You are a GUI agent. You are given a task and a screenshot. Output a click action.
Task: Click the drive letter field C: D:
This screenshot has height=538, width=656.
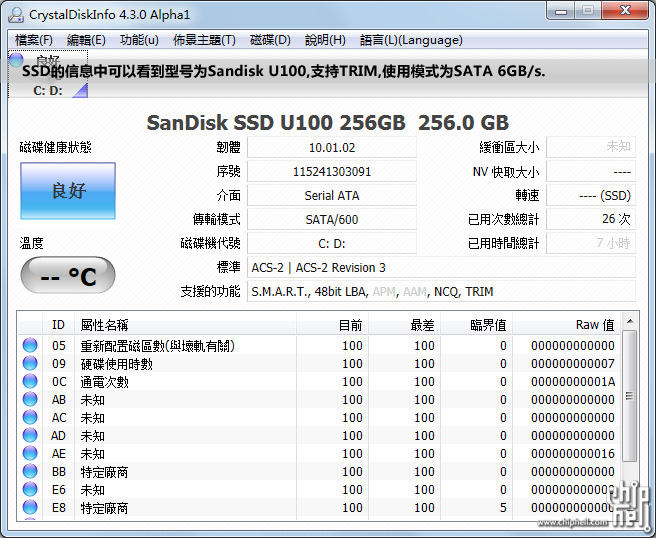coord(332,243)
